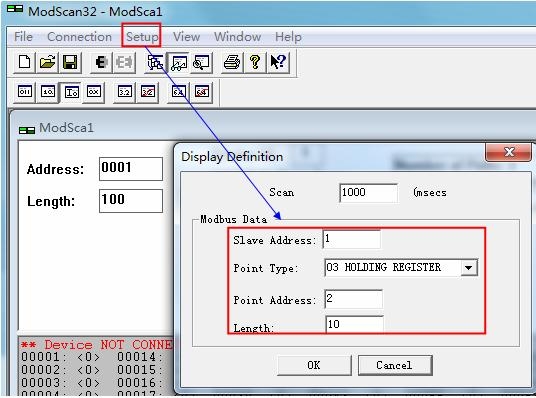The width and height of the screenshot is (536, 398).
Task: Close the Display Definition dialog
Action: click(x=508, y=152)
